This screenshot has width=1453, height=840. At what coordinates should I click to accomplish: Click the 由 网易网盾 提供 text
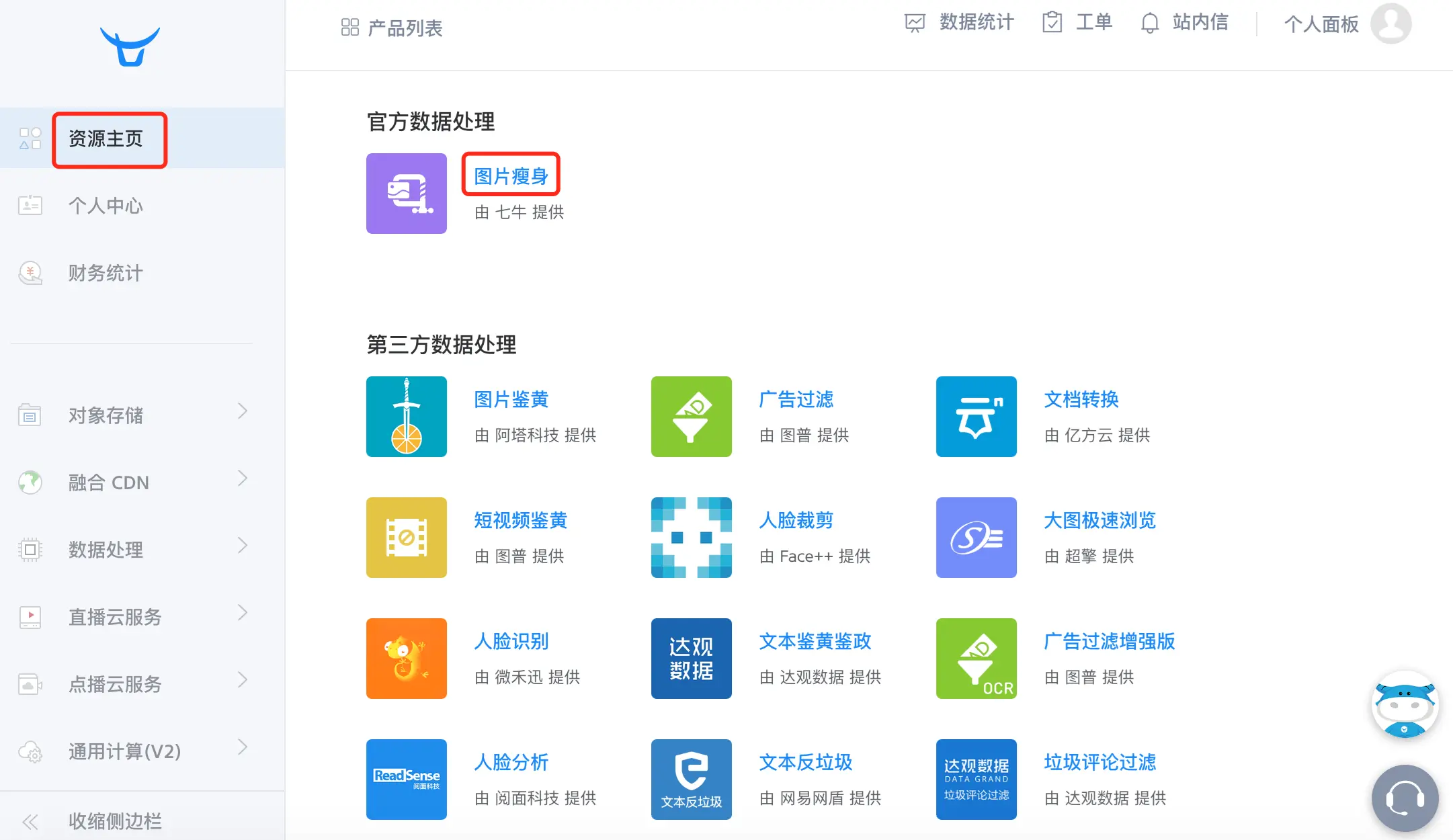(820, 798)
